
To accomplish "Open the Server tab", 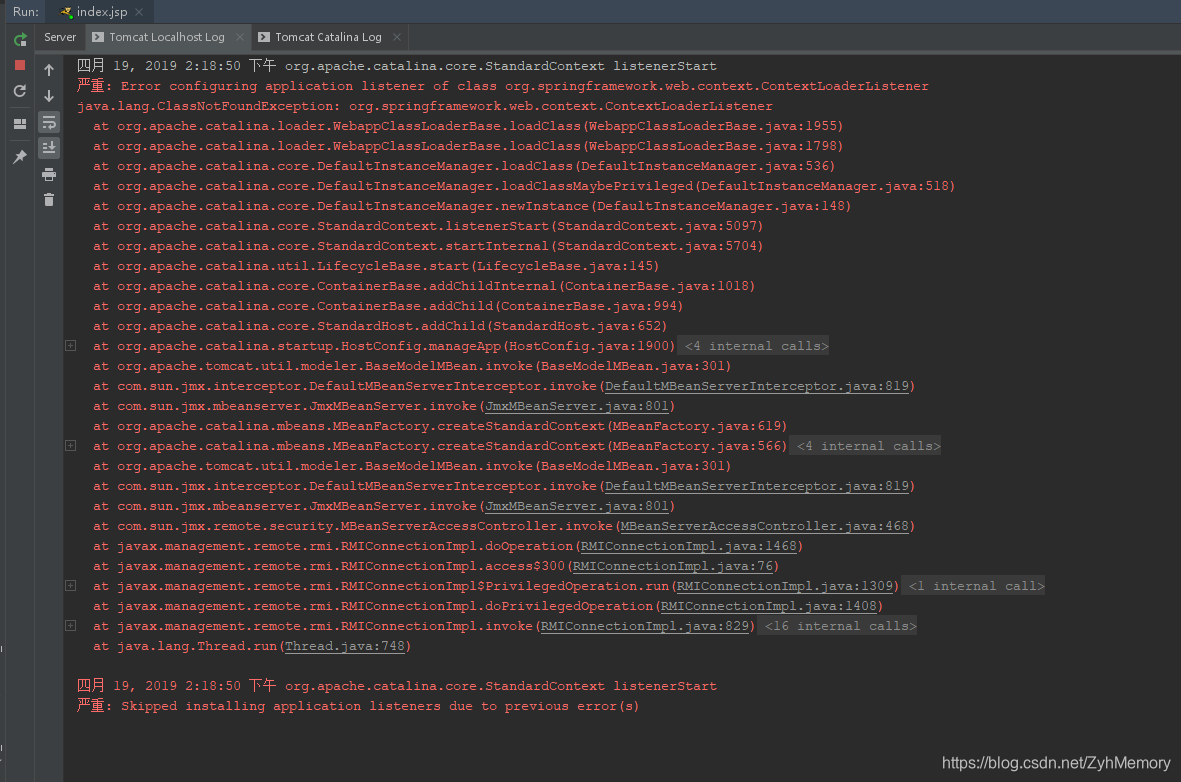I will tap(60, 37).
